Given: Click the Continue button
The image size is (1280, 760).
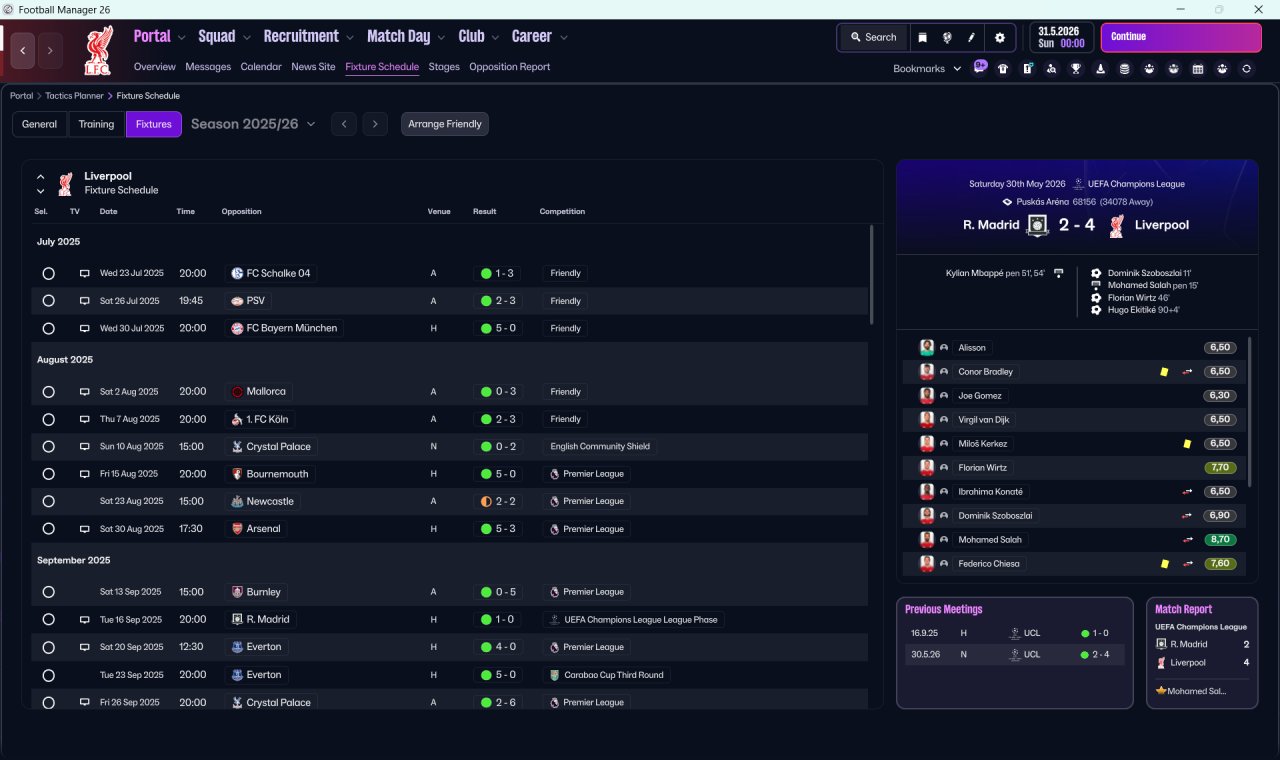Looking at the screenshot, I should point(1181,37).
